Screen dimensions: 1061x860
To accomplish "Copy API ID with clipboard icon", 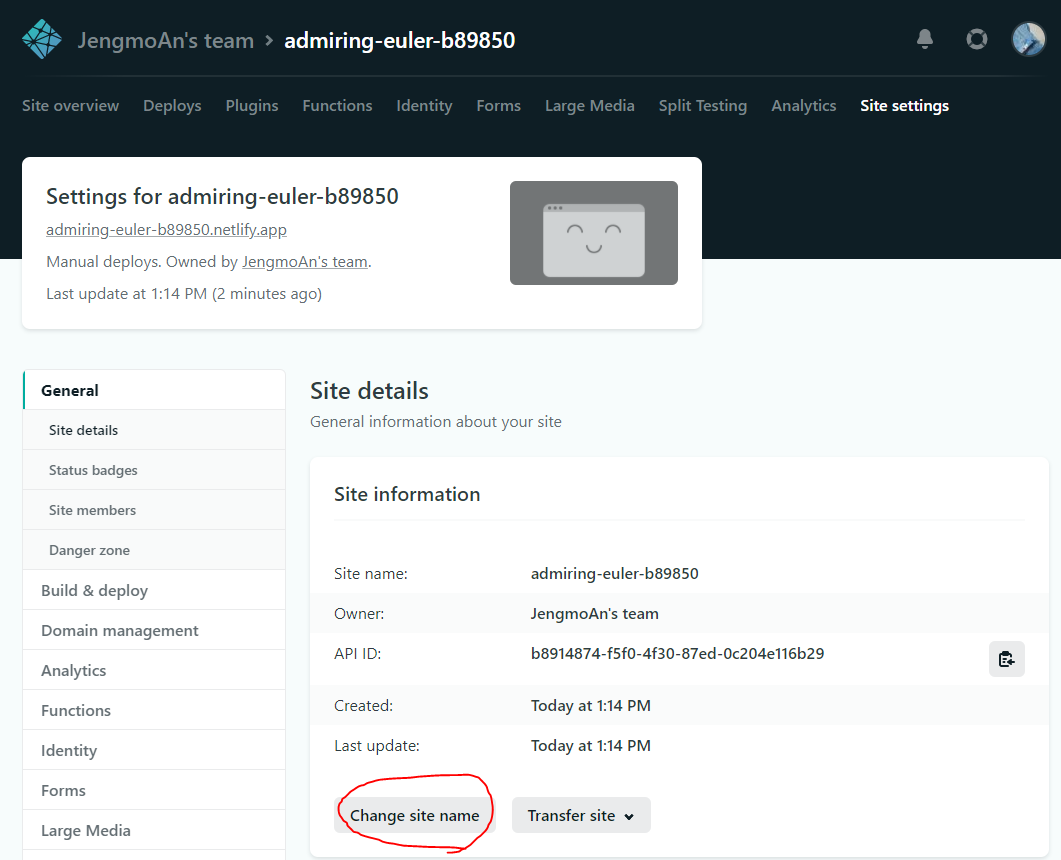I will point(1006,658).
